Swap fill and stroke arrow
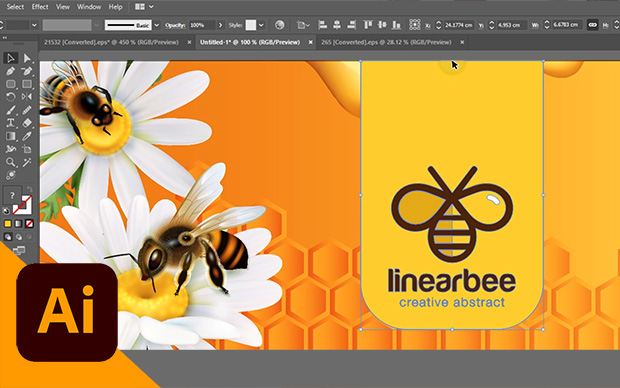 29,189
